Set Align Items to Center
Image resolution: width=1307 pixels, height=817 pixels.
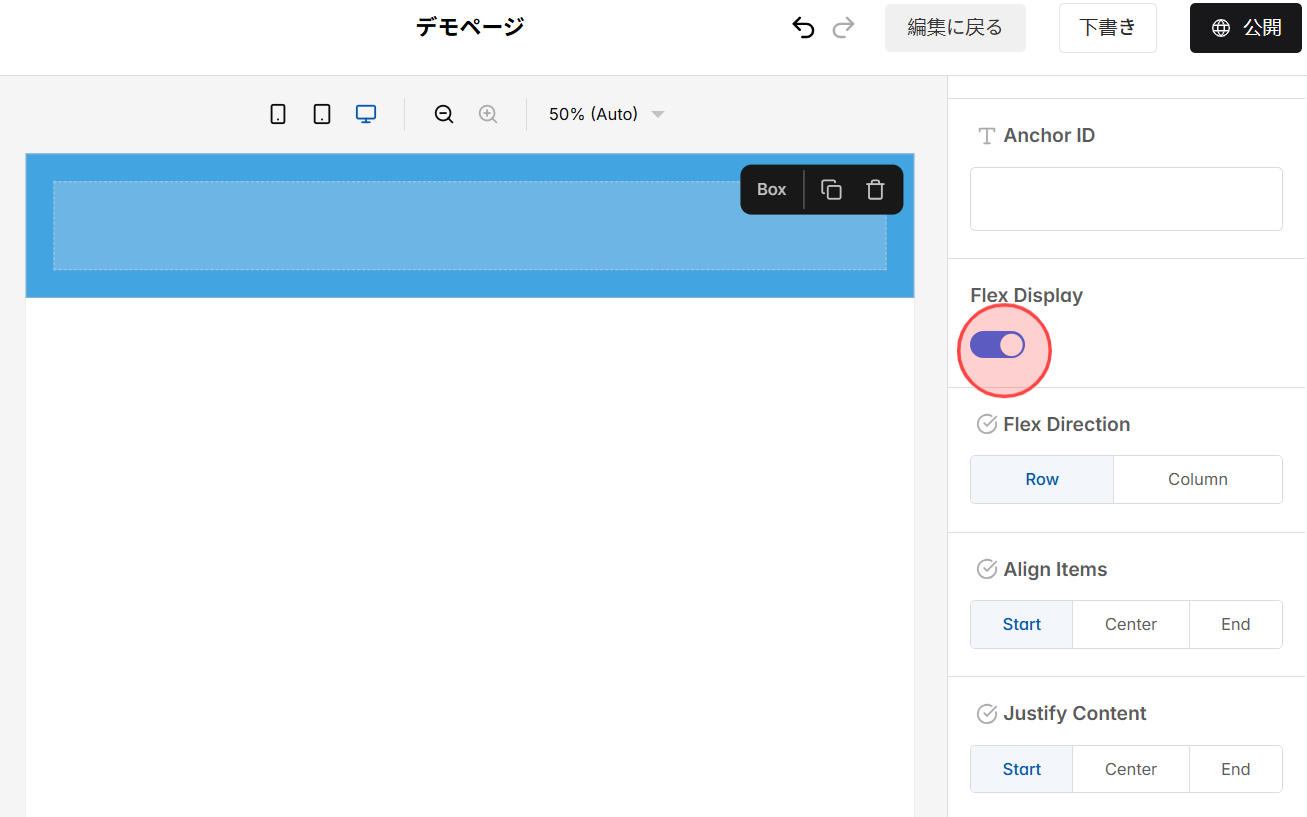(x=1130, y=624)
